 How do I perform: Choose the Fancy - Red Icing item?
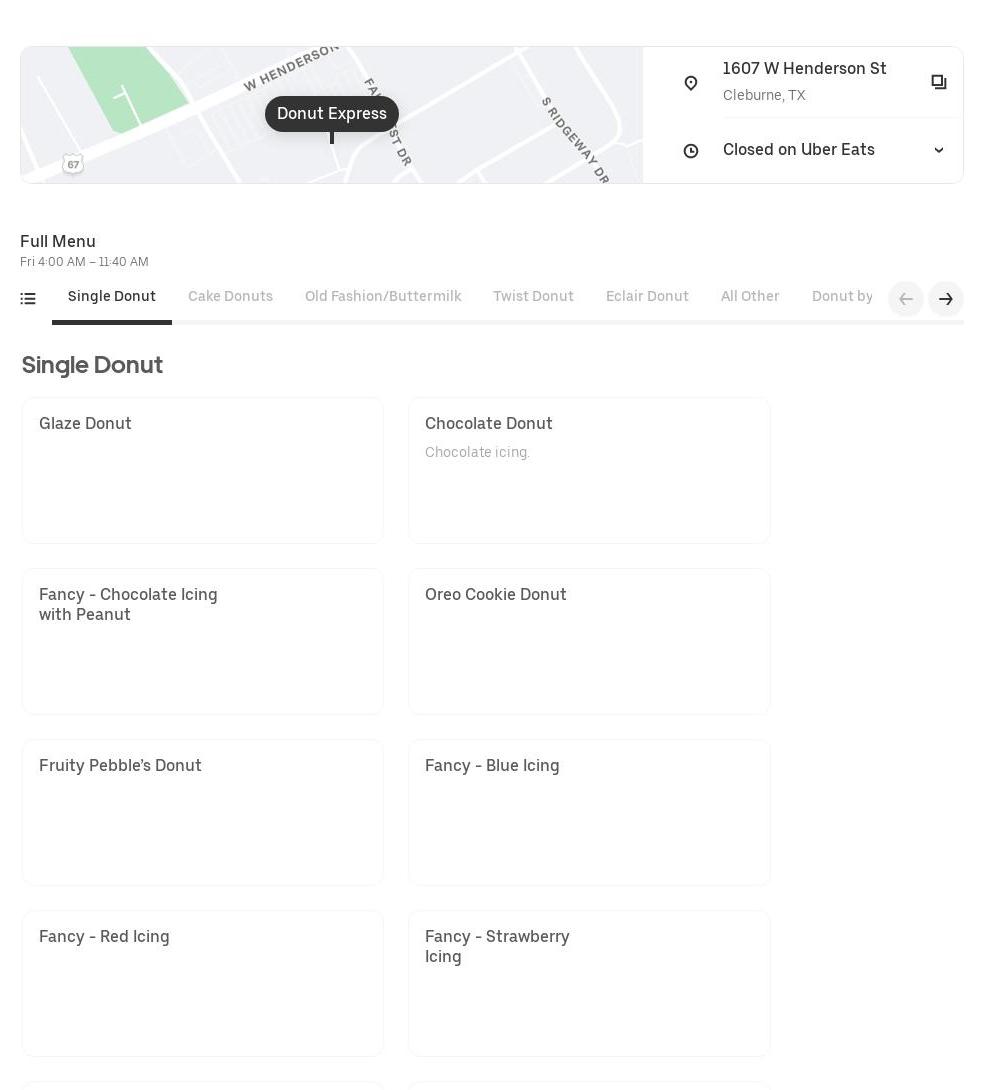[x=203, y=984]
